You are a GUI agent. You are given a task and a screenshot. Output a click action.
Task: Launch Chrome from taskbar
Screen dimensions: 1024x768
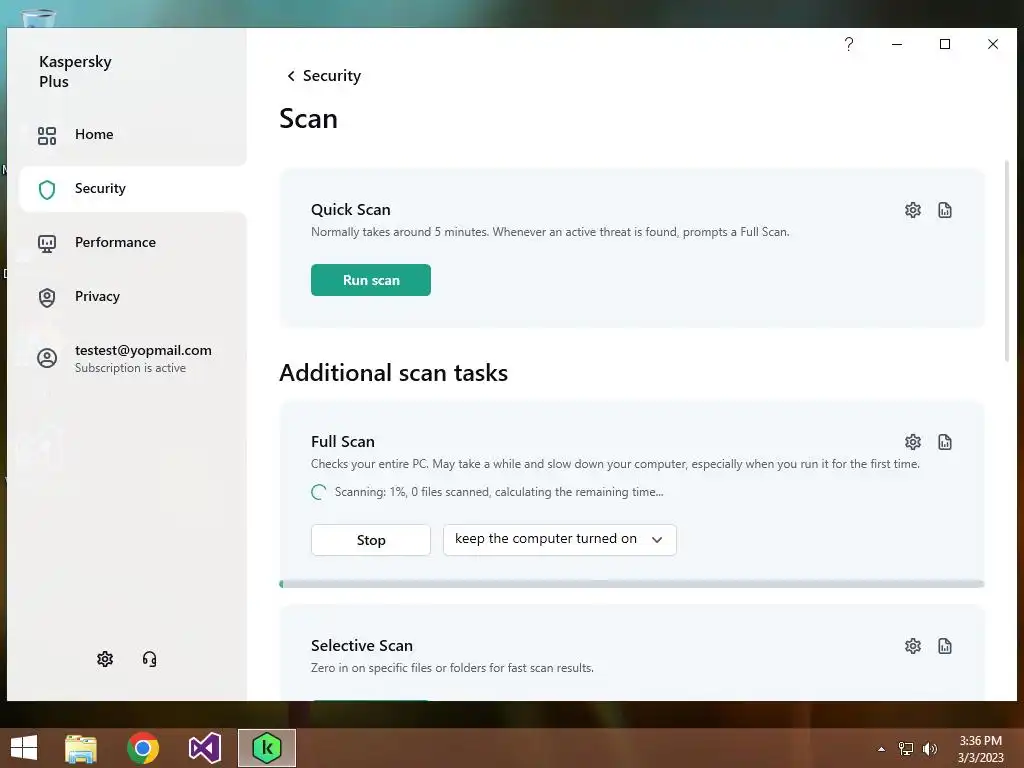(x=142, y=748)
